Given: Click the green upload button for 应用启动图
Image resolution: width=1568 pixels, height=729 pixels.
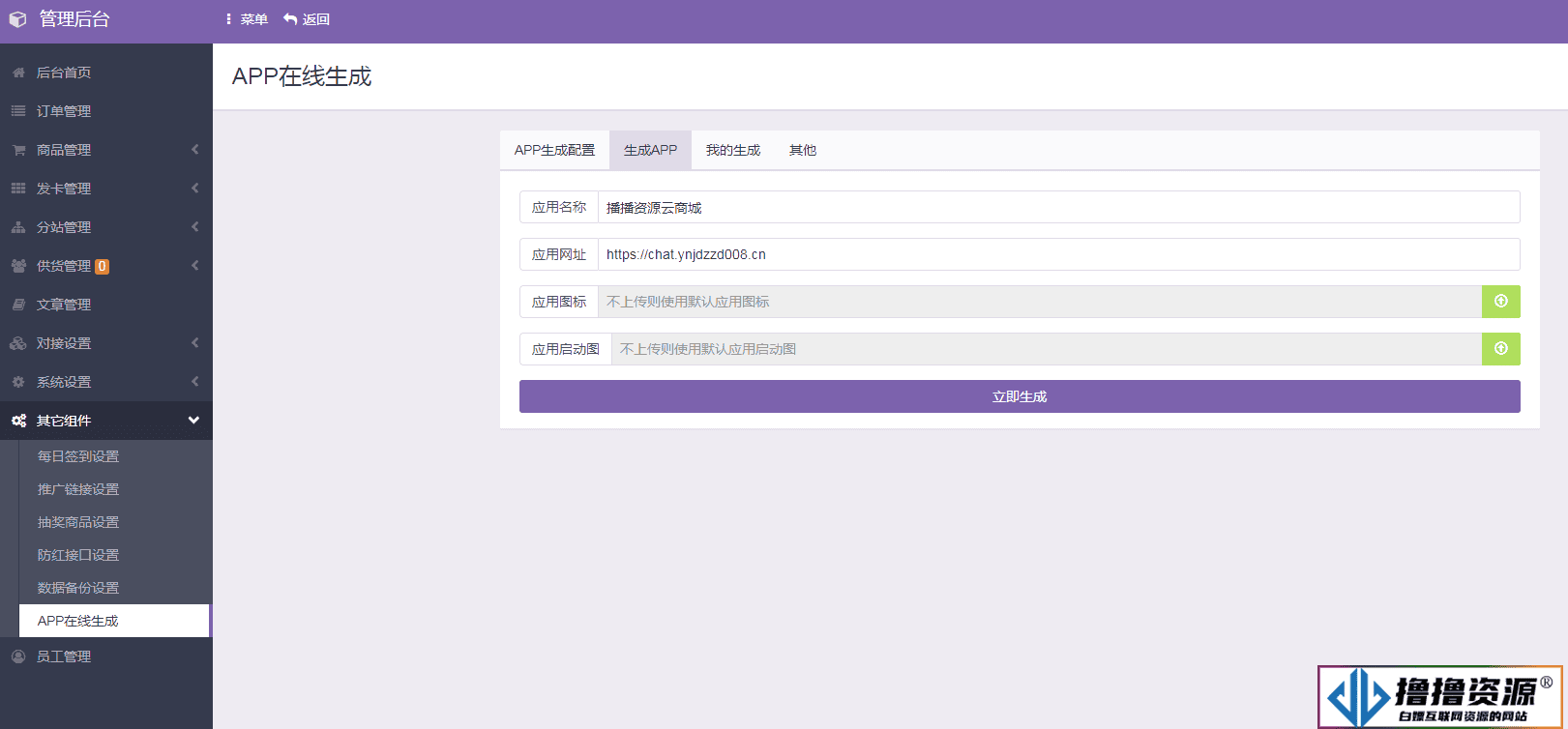Looking at the screenshot, I should coord(1501,349).
